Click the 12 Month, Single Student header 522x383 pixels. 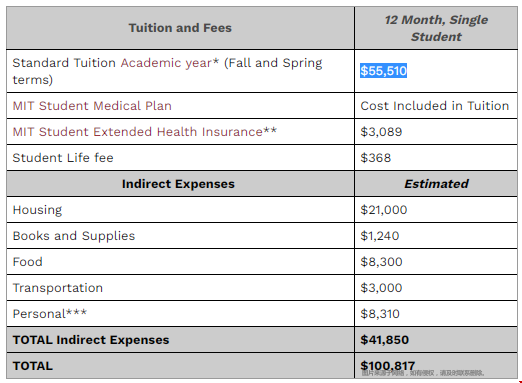click(436, 28)
